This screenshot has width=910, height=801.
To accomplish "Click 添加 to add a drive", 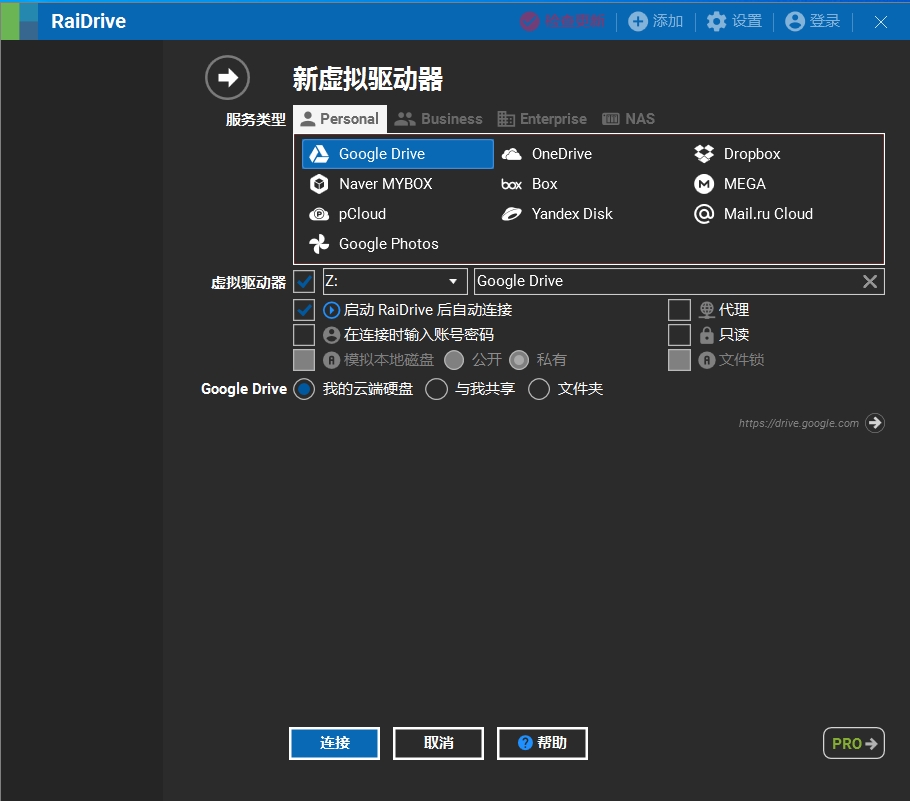I will (655, 21).
